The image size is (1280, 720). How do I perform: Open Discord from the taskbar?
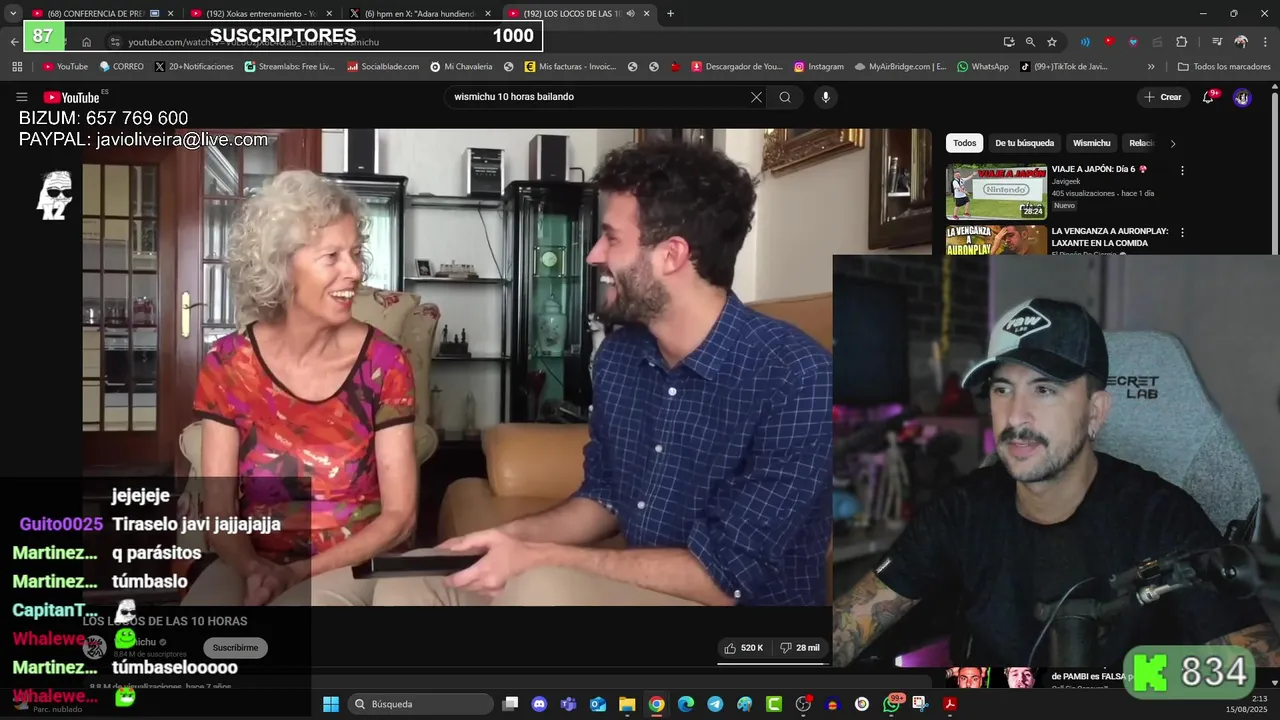pos(539,704)
